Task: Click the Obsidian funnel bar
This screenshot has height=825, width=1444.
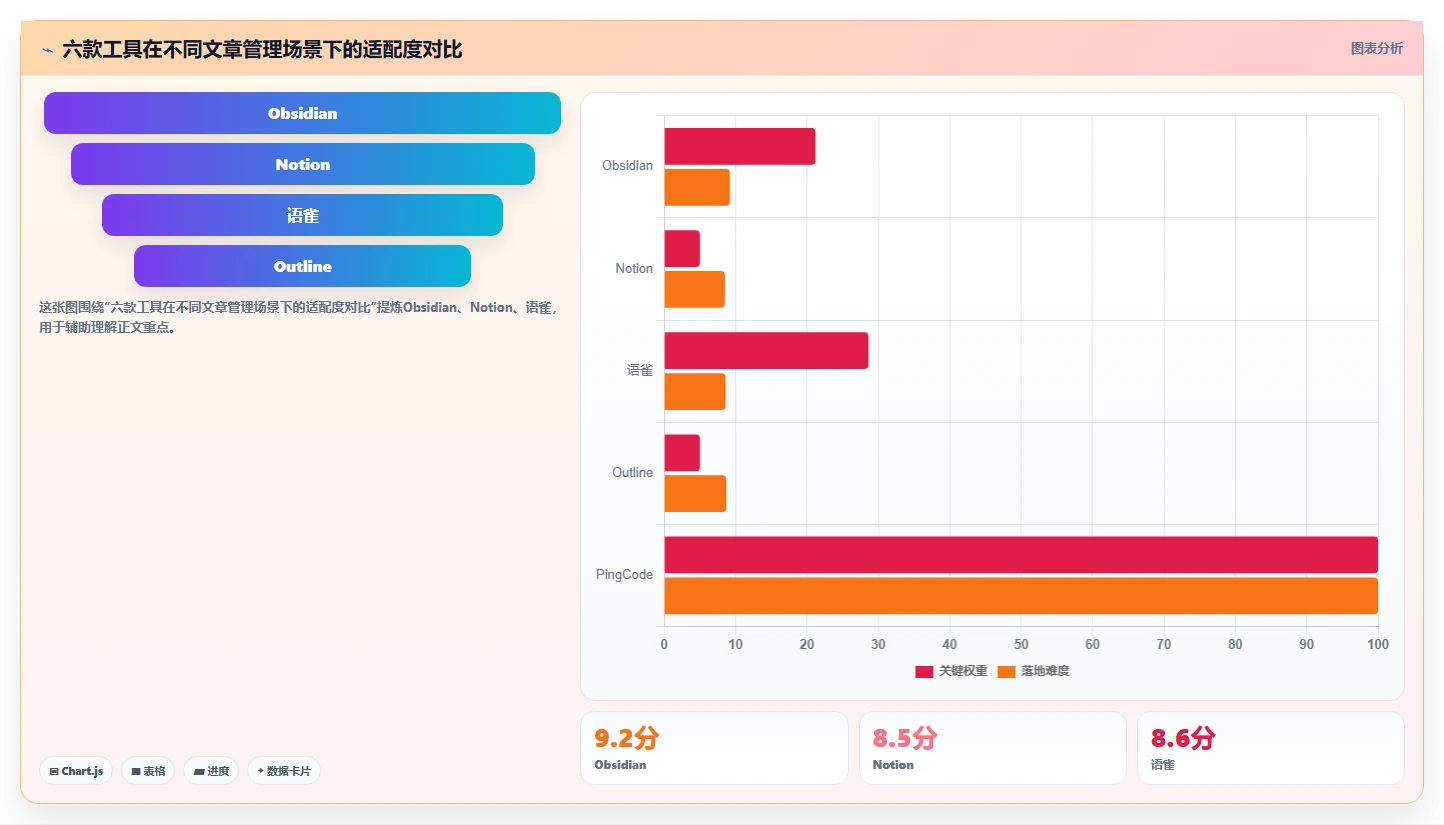Action: click(x=302, y=113)
